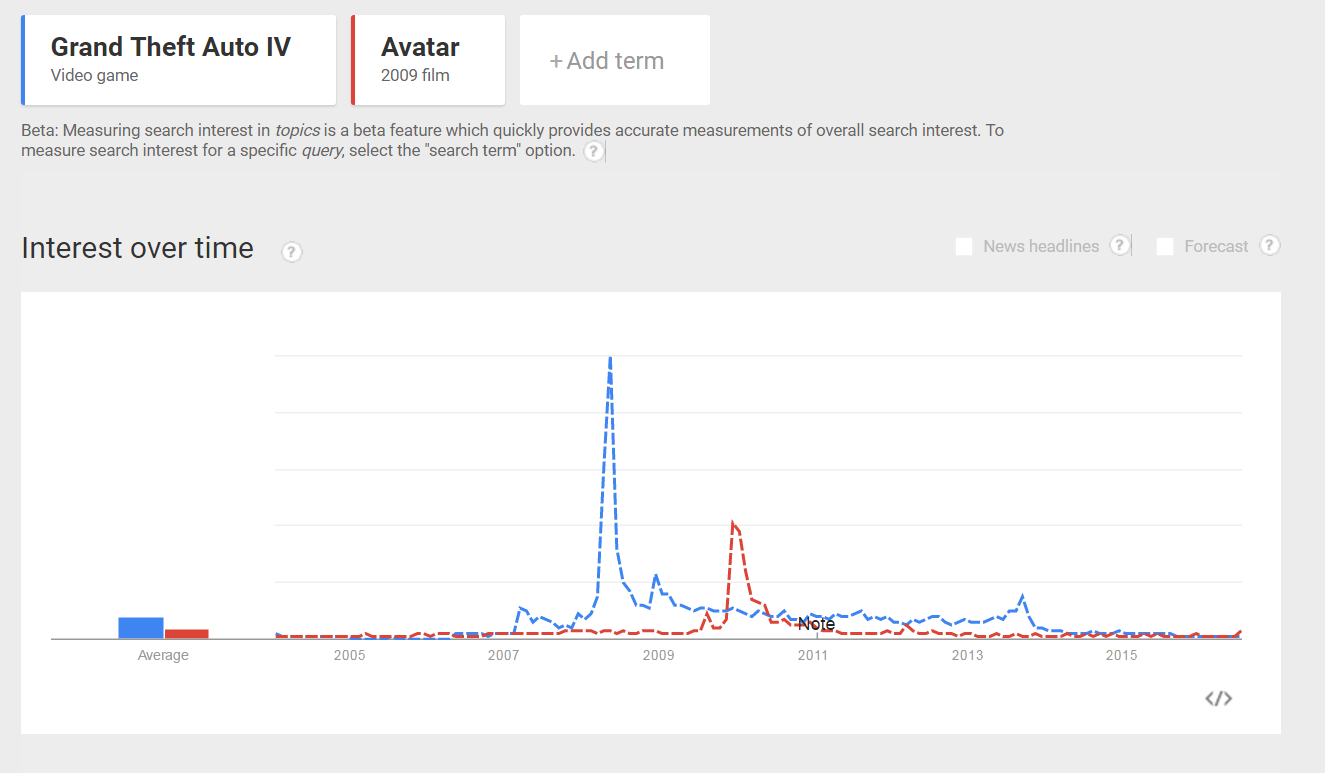Viewport: 1325px width, 773px height.
Task: Click the embed code icon below chart
Action: point(1218,698)
